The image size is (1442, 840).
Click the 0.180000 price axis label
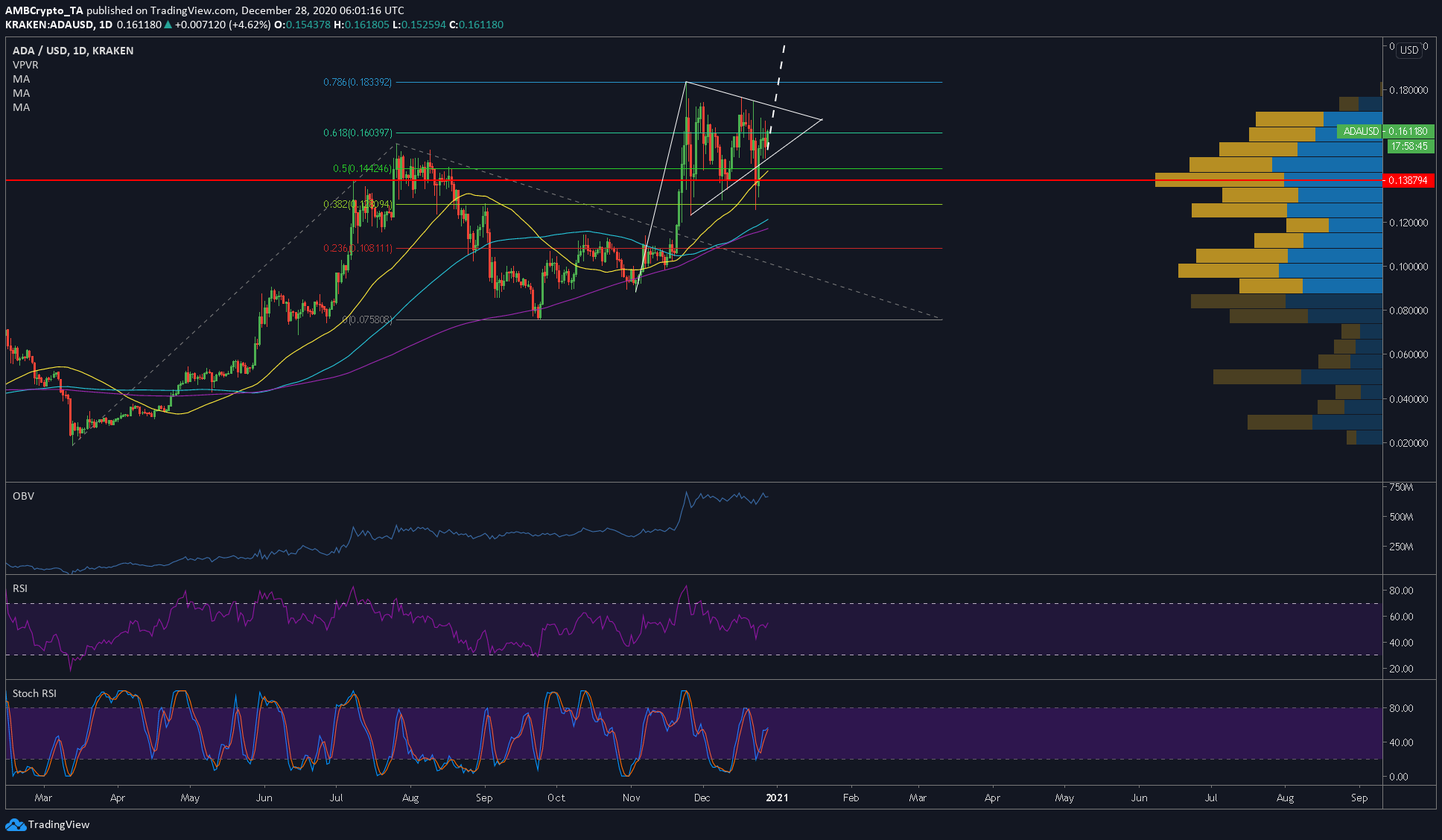point(1408,90)
